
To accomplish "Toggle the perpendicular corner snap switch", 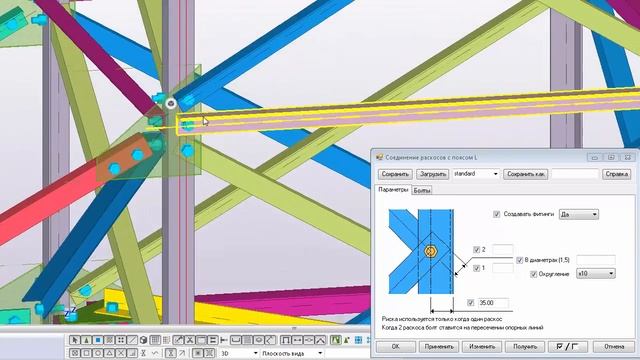I will pos(132,353).
